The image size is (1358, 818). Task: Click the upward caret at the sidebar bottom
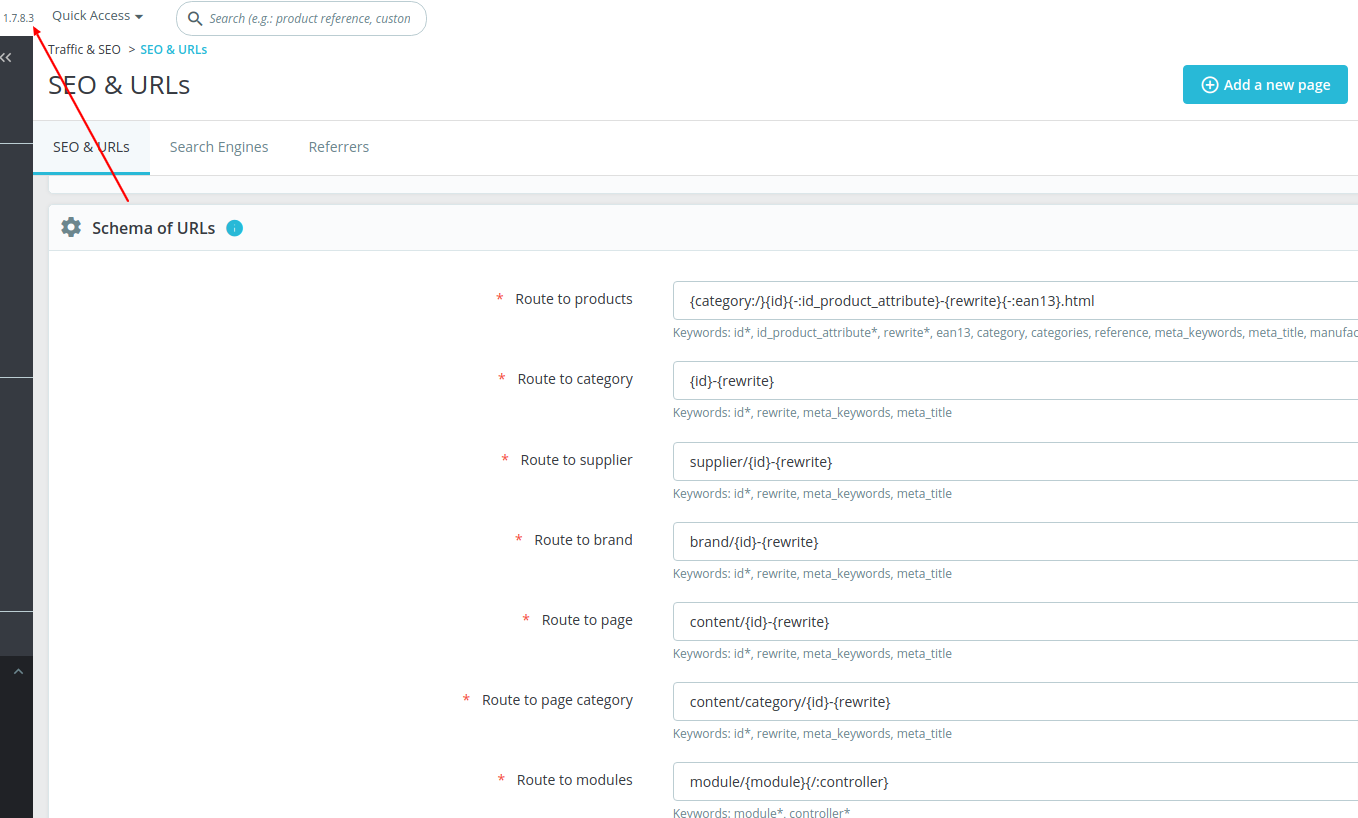tap(16, 671)
